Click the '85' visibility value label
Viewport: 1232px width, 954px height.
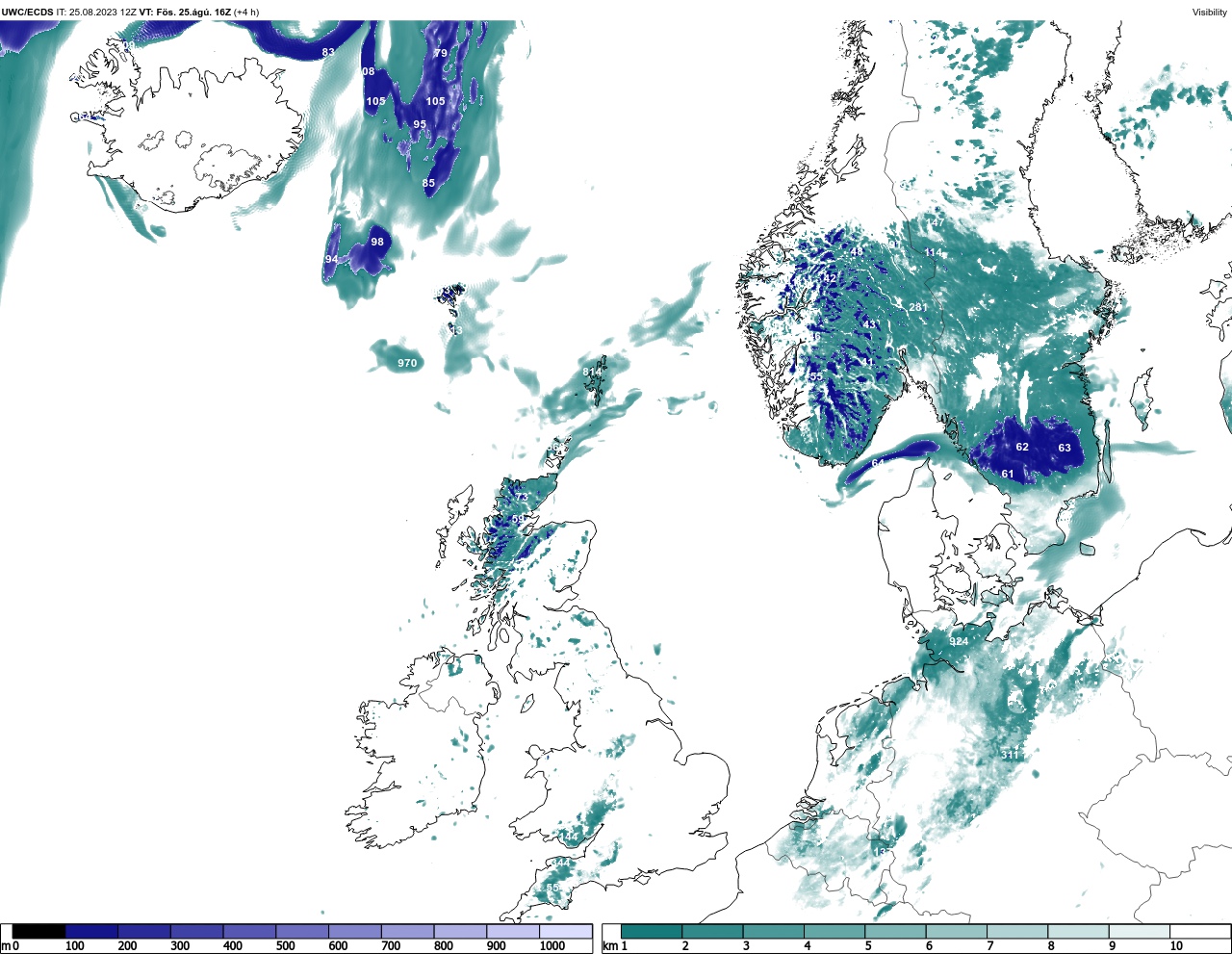coord(428,183)
